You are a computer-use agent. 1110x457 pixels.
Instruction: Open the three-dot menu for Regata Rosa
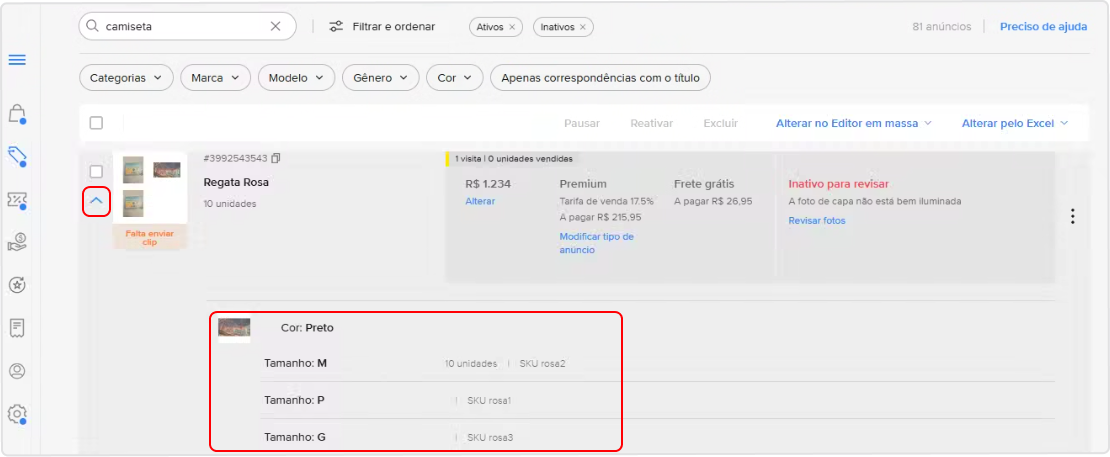pyautogui.click(x=1073, y=216)
